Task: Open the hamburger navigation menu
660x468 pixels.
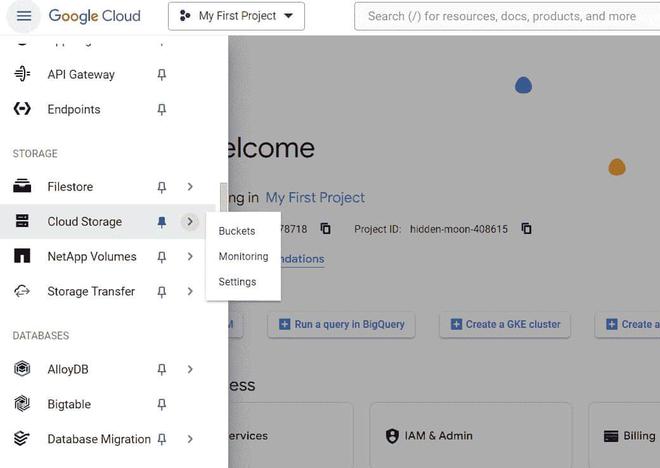Action: click(x=24, y=16)
